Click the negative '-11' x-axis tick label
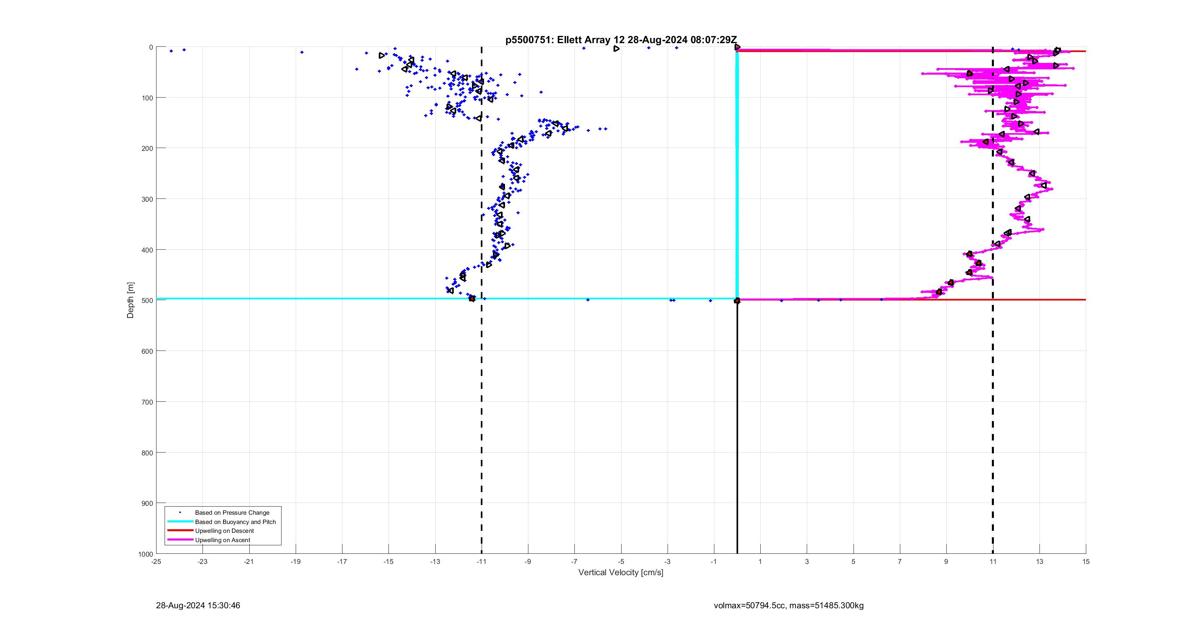 click(x=481, y=561)
